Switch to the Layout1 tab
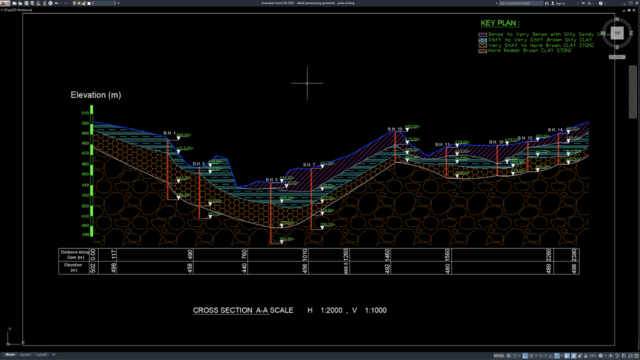Viewport: 640px width, 360px height. [x=25, y=355]
